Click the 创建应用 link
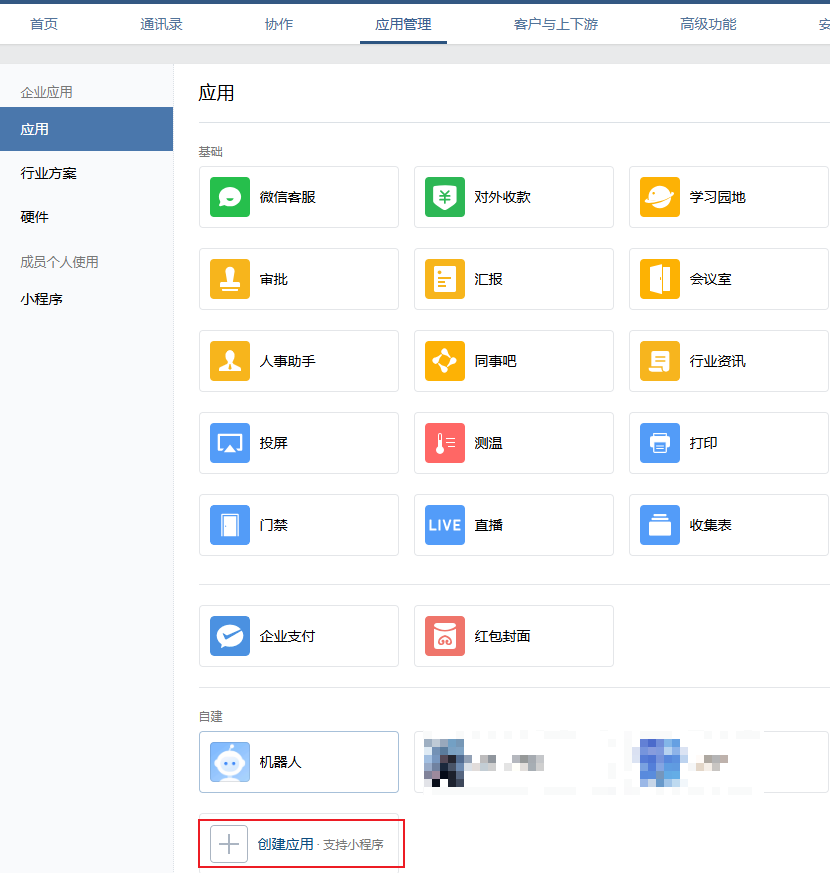This screenshot has height=873, width=830. click(285, 844)
